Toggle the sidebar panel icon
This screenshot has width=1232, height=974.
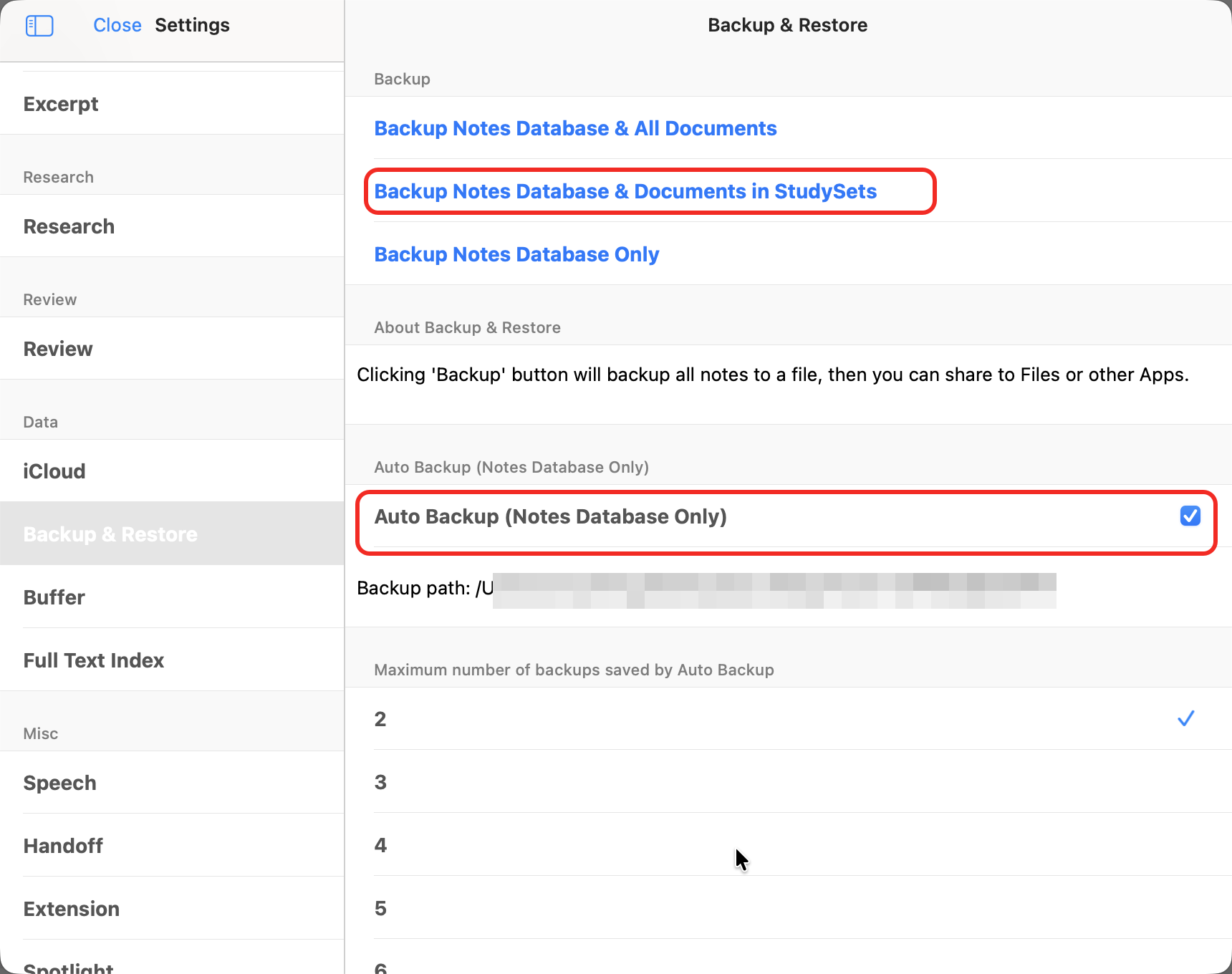pos(39,26)
